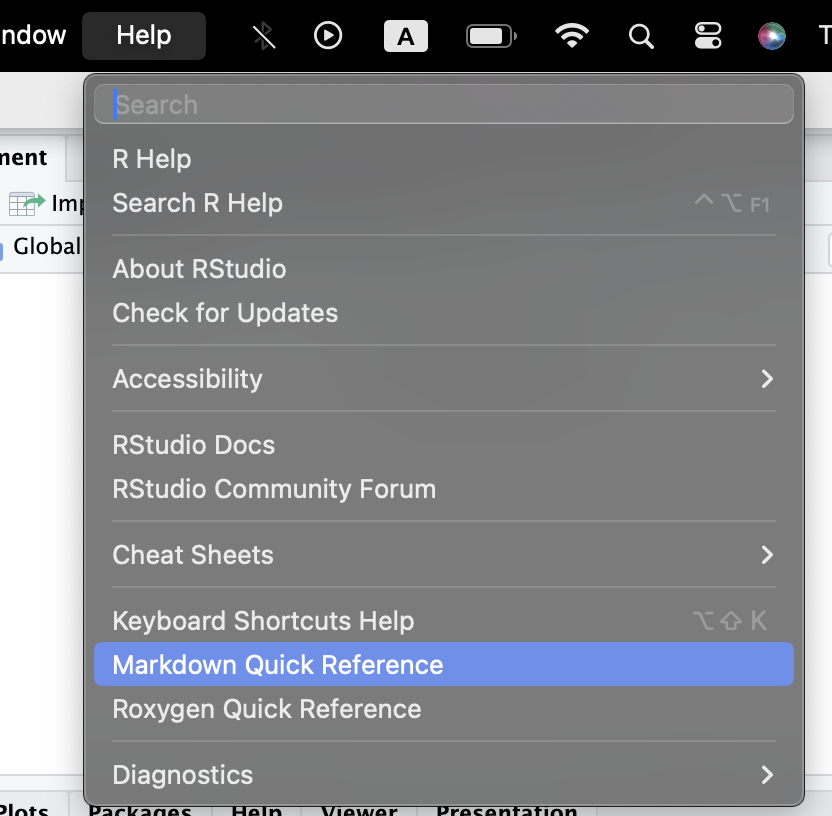Image resolution: width=832 pixels, height=816 pixels.
Task: Open Keyboard Shortcuts Help
Action: point(444,621)
